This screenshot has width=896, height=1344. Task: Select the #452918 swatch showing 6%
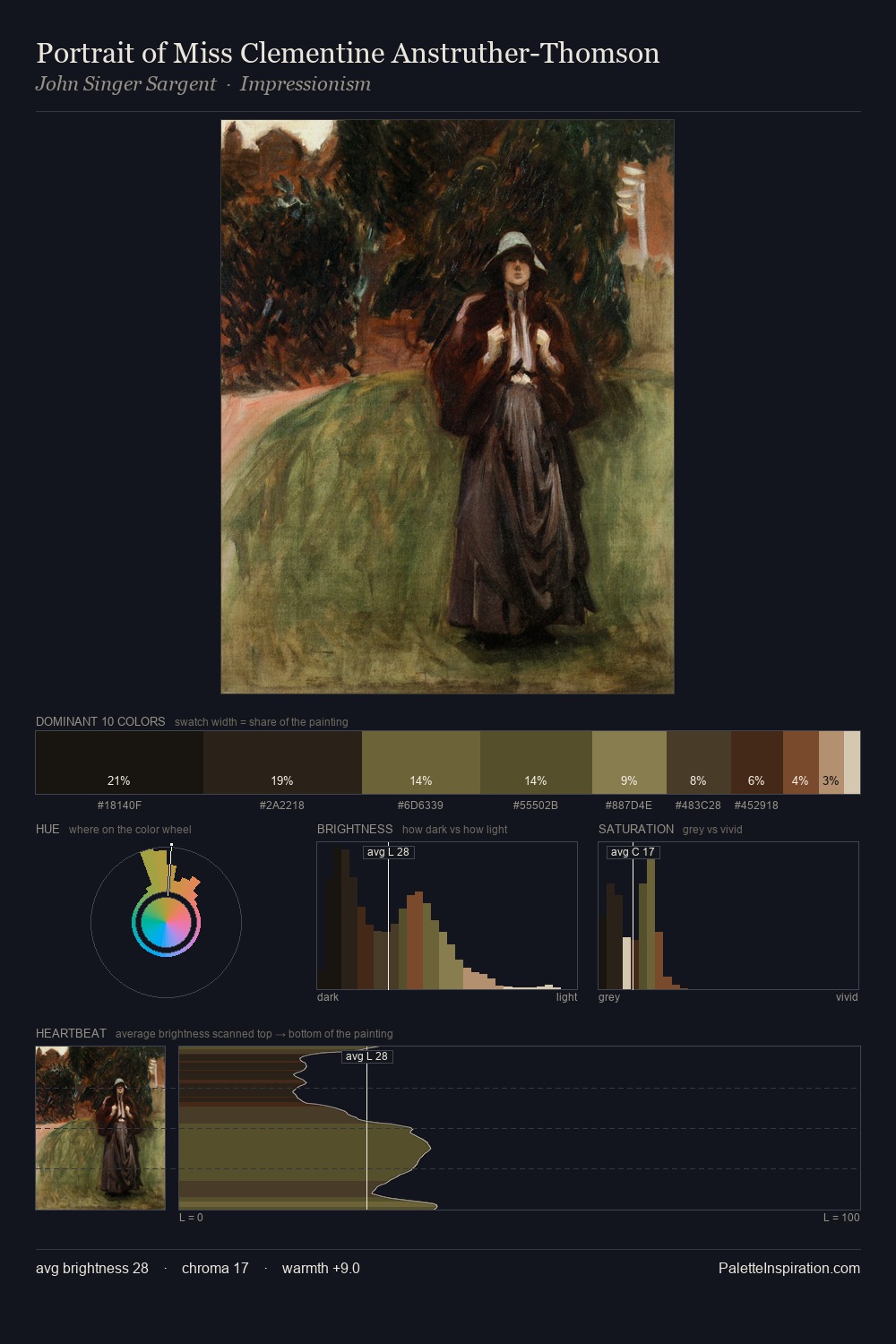pos(757,762)
